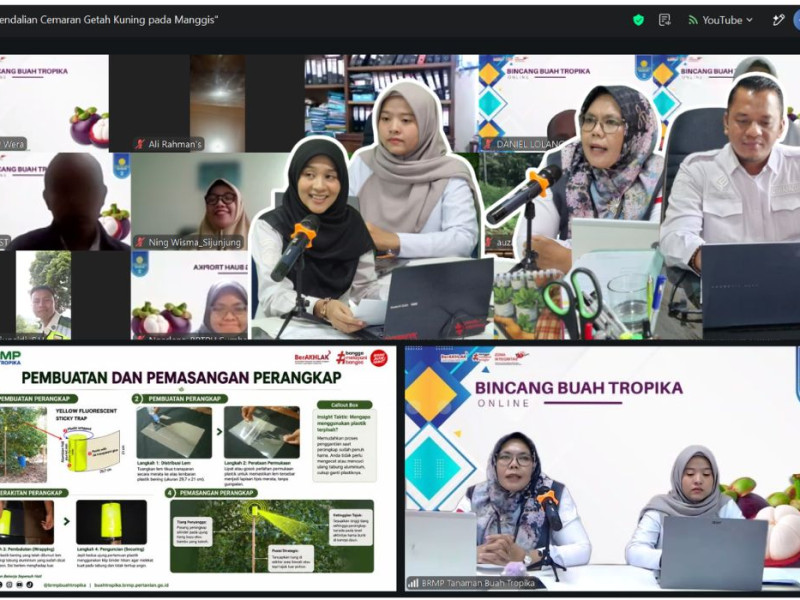This screenshot has height=600, width=800.
Task: Click the meeting title text in top bar
Action: [x=109, y=20]
